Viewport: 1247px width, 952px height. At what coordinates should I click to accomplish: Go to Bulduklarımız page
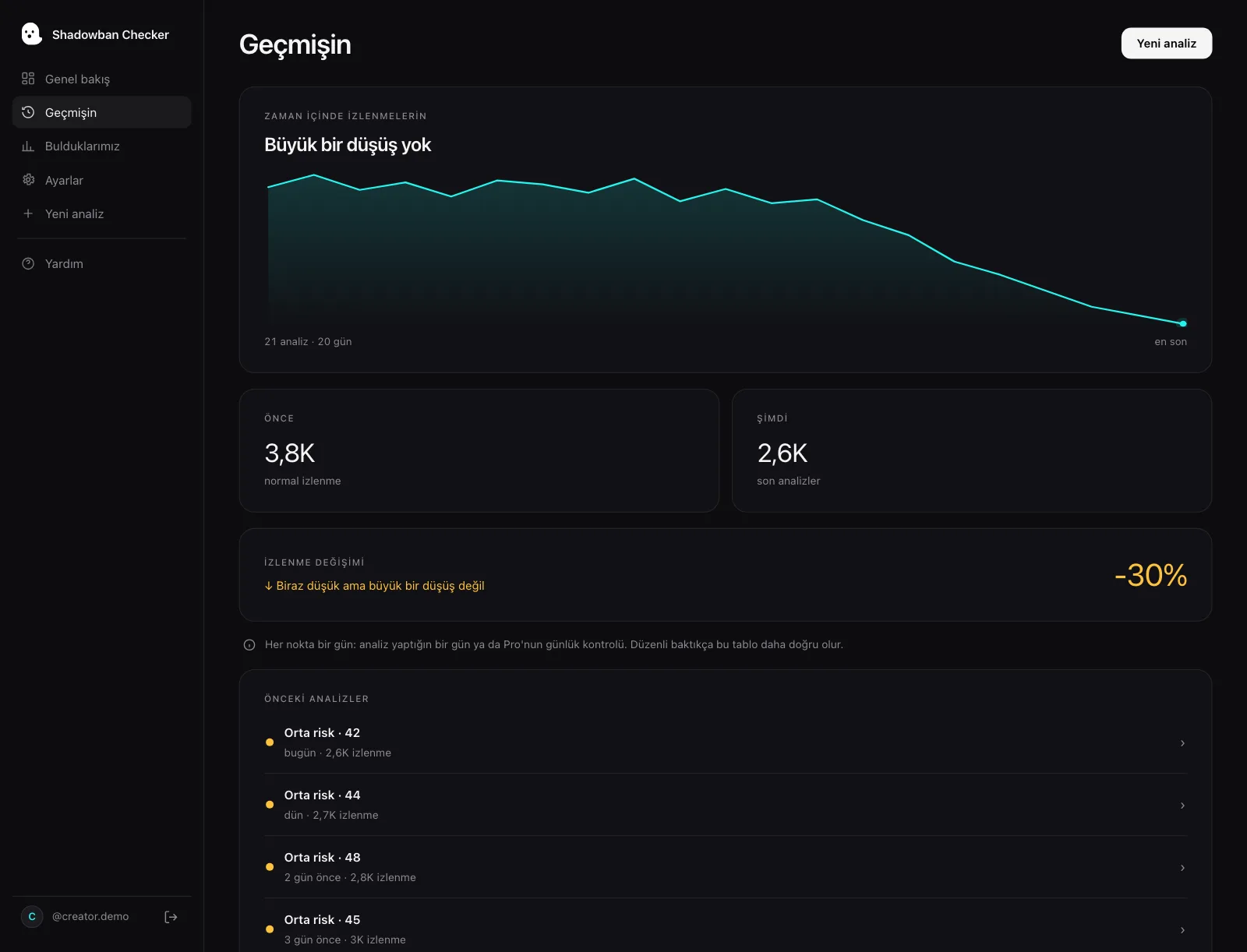(101, 146)
